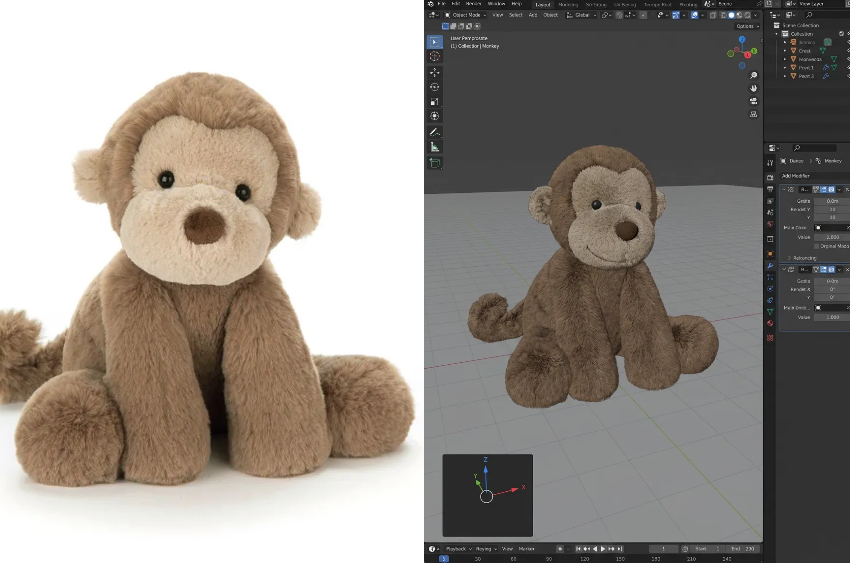Switch to the Modeling workspace tab
This screenshot has width=850, height=563.
tap(568, 4)
